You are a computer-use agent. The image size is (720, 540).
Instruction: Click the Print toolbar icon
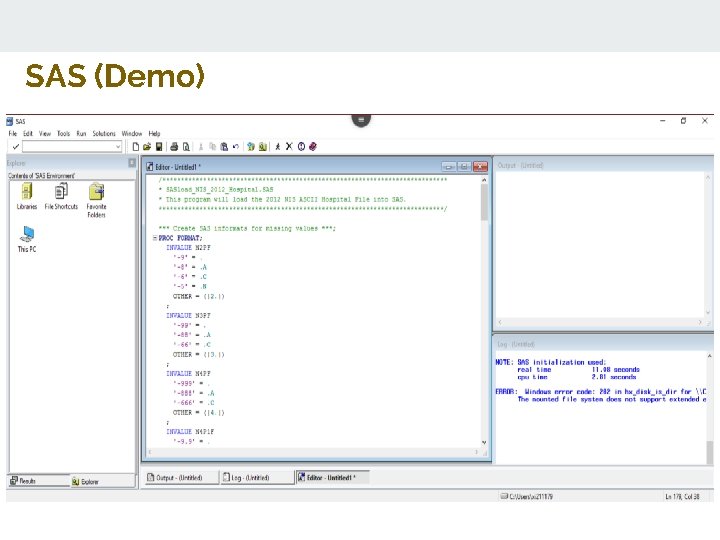coord(174,147)
